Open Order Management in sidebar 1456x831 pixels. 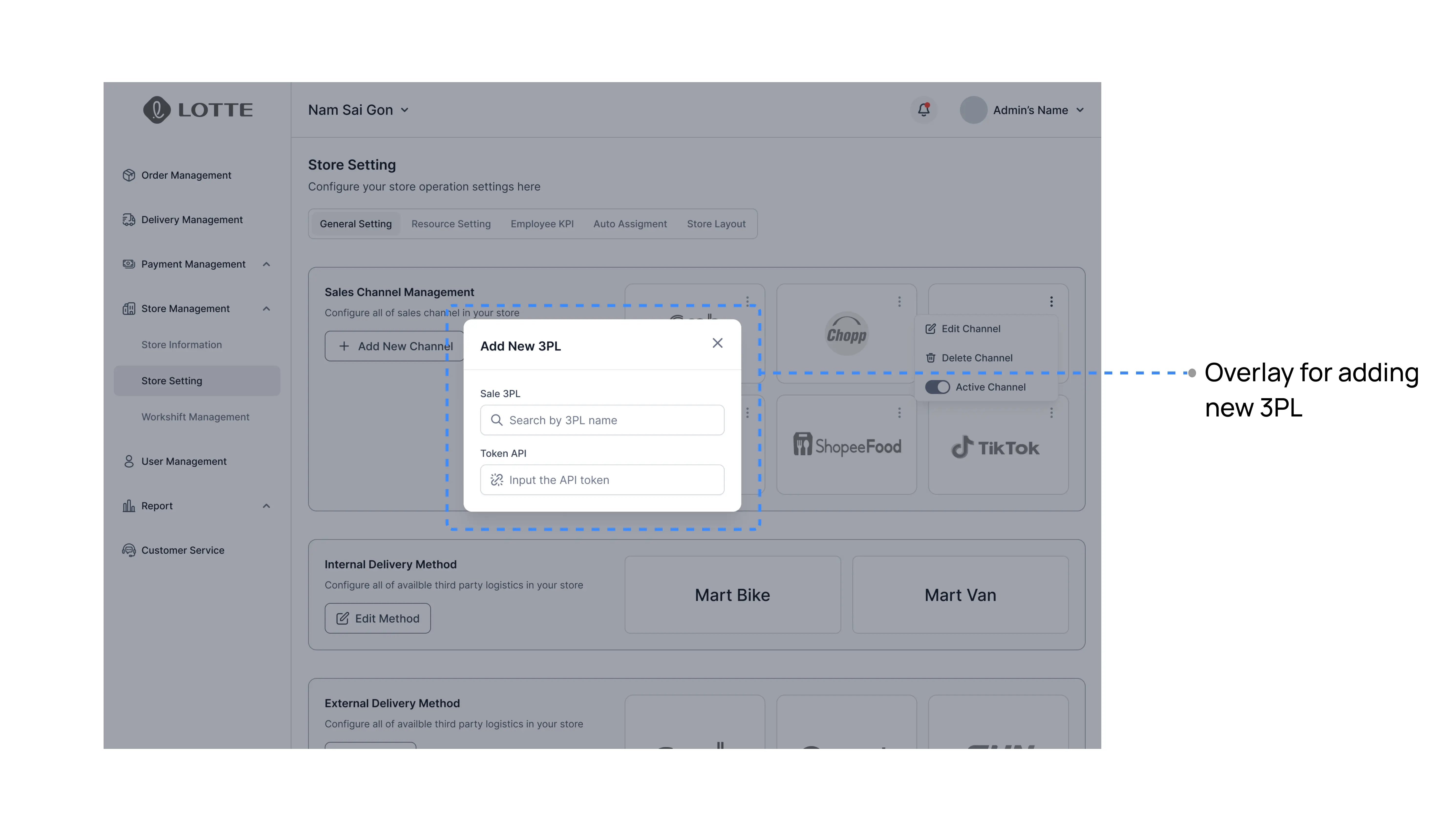(197, 175)
